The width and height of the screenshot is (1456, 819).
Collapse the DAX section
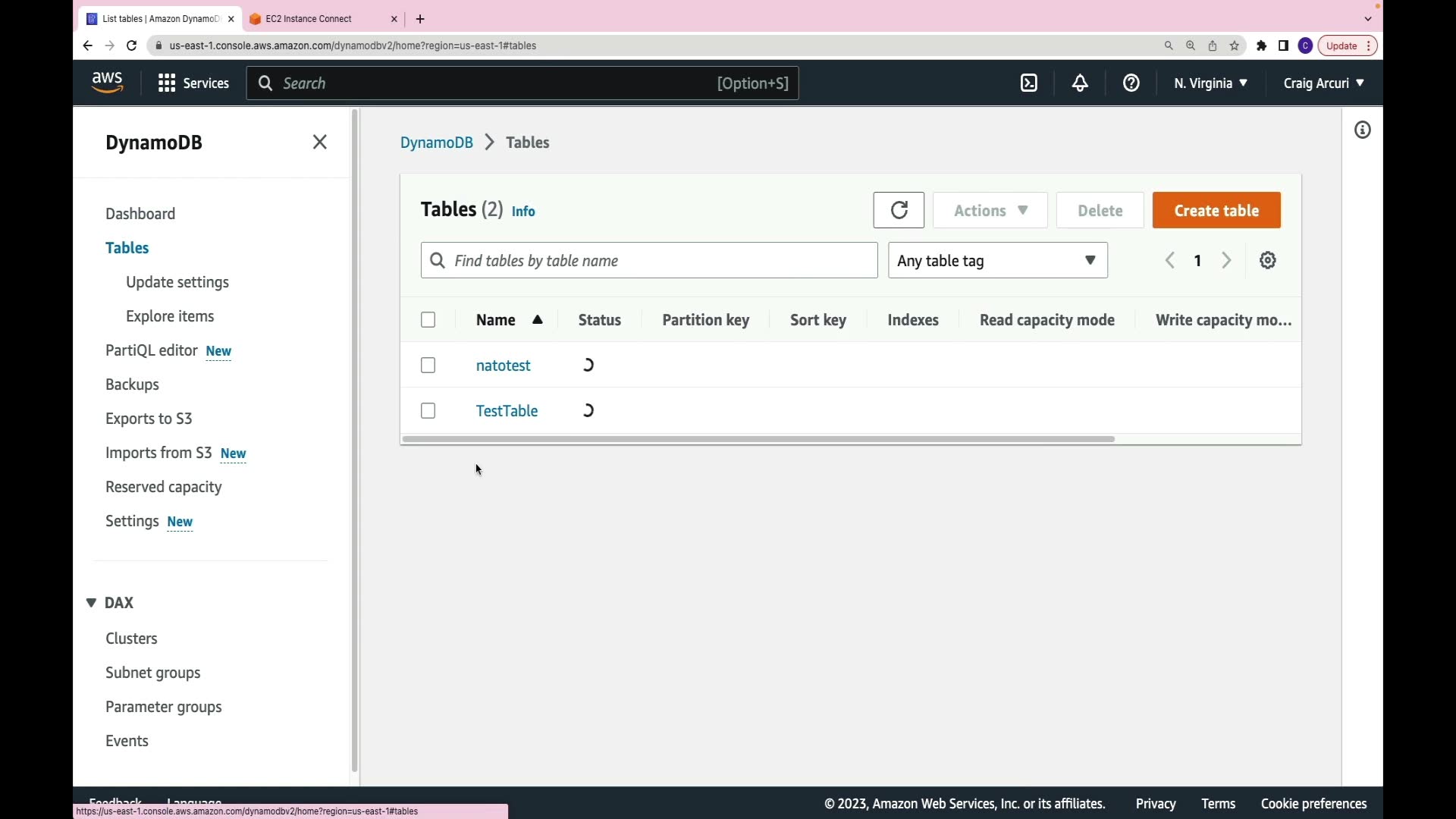click(91, 603)
